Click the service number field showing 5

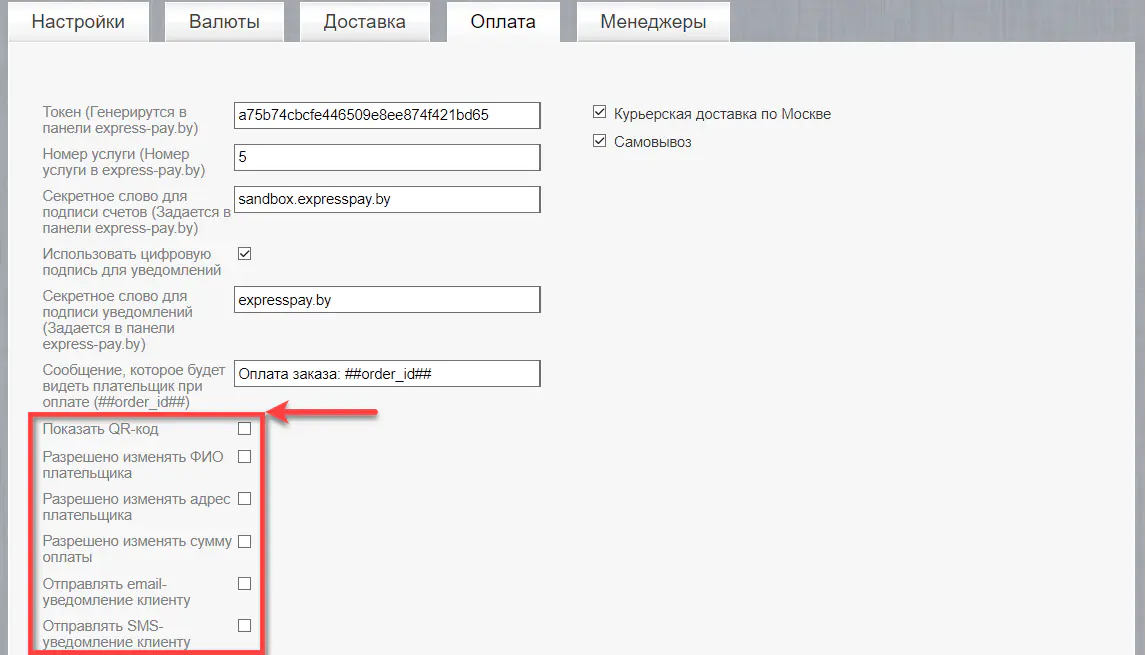(x=387, y=157)
